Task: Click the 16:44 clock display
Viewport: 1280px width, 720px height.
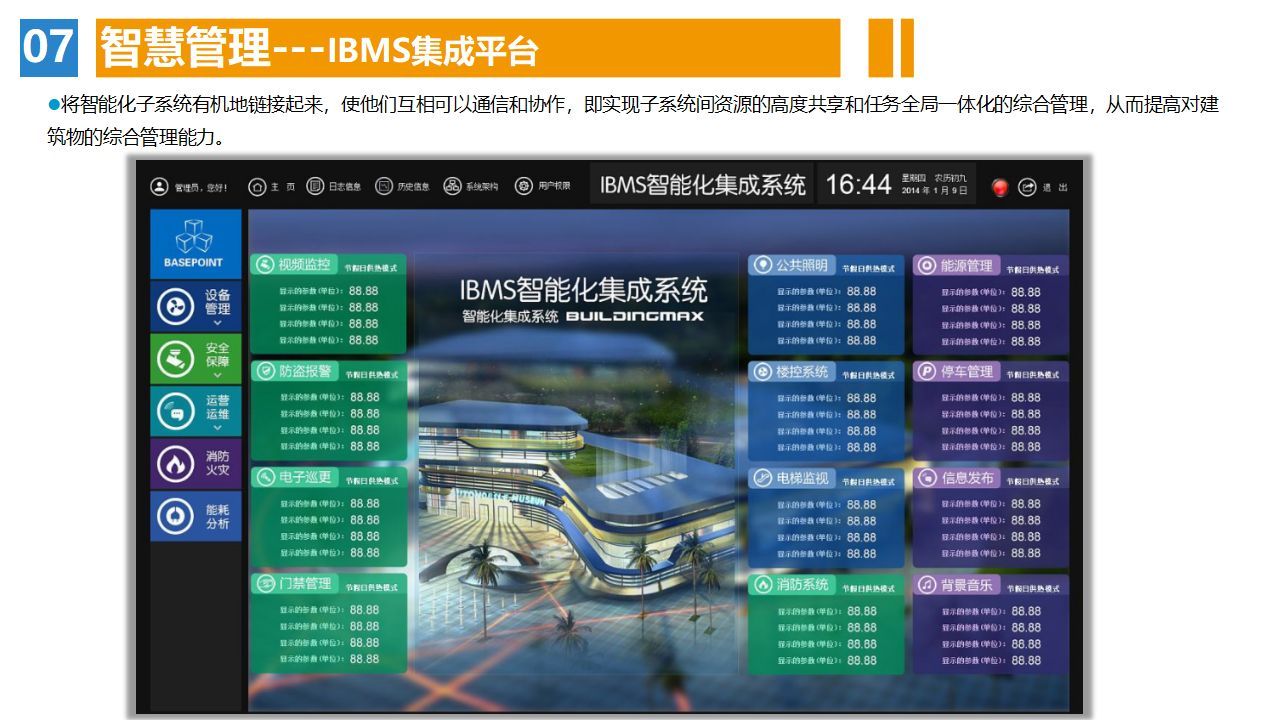Action: pyautogui.click(x=858, y=185)
